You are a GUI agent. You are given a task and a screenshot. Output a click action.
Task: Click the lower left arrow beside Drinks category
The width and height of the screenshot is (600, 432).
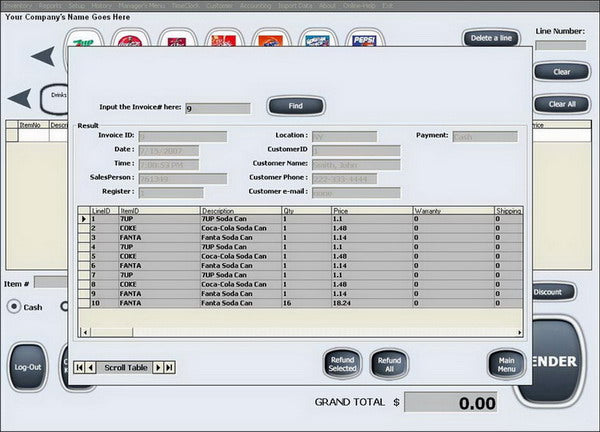pyautogui.click(x=20, y=98)
